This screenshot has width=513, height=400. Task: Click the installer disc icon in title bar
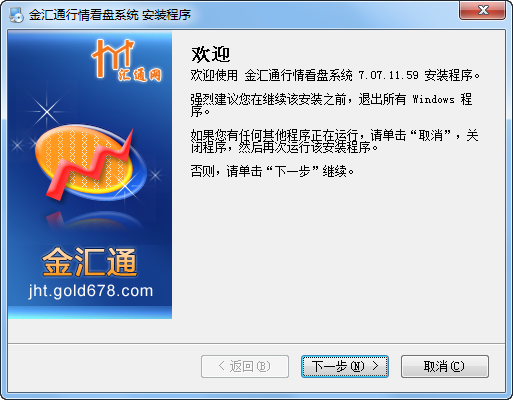pos(16,15)
